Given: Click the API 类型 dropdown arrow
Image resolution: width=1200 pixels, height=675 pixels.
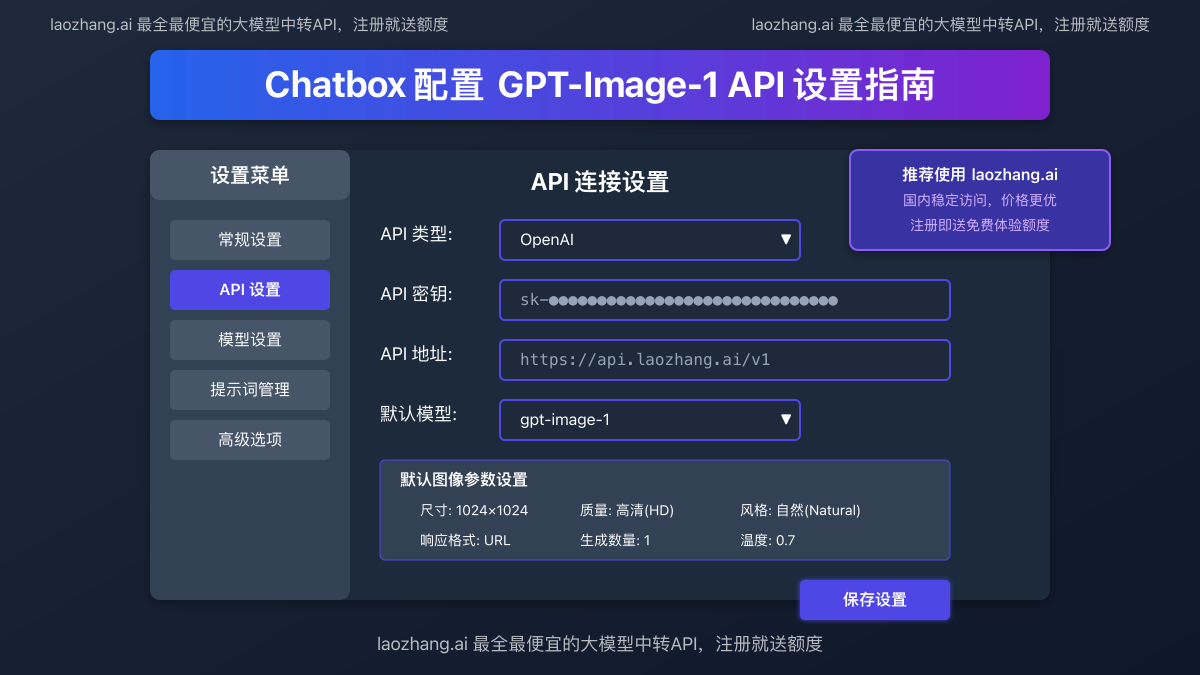Looking at the screenshot, I should tap(785, 240).
